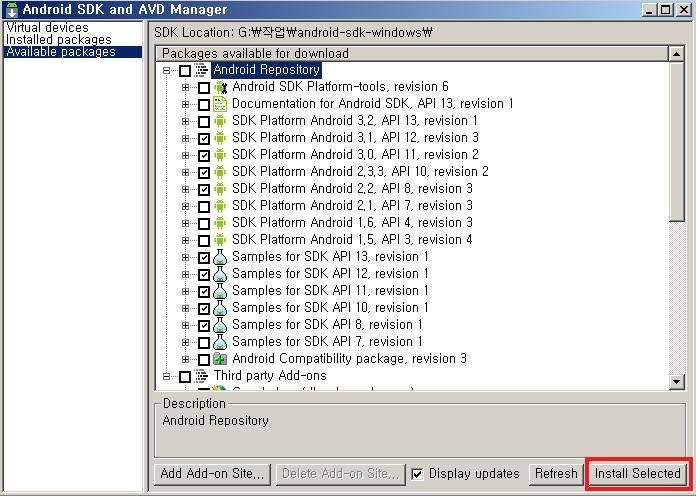Expand the Documentation for Android SDK node

tap(186, 105)
